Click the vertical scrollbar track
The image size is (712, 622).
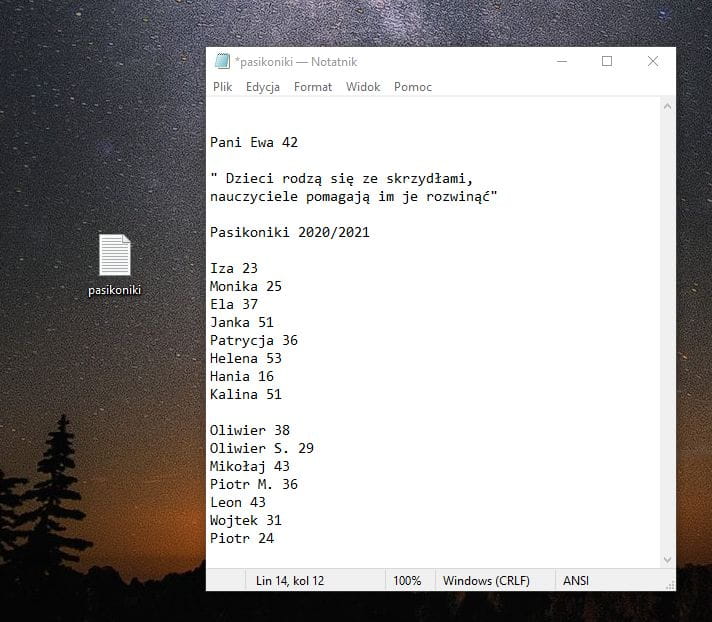(x=667, y=330)
